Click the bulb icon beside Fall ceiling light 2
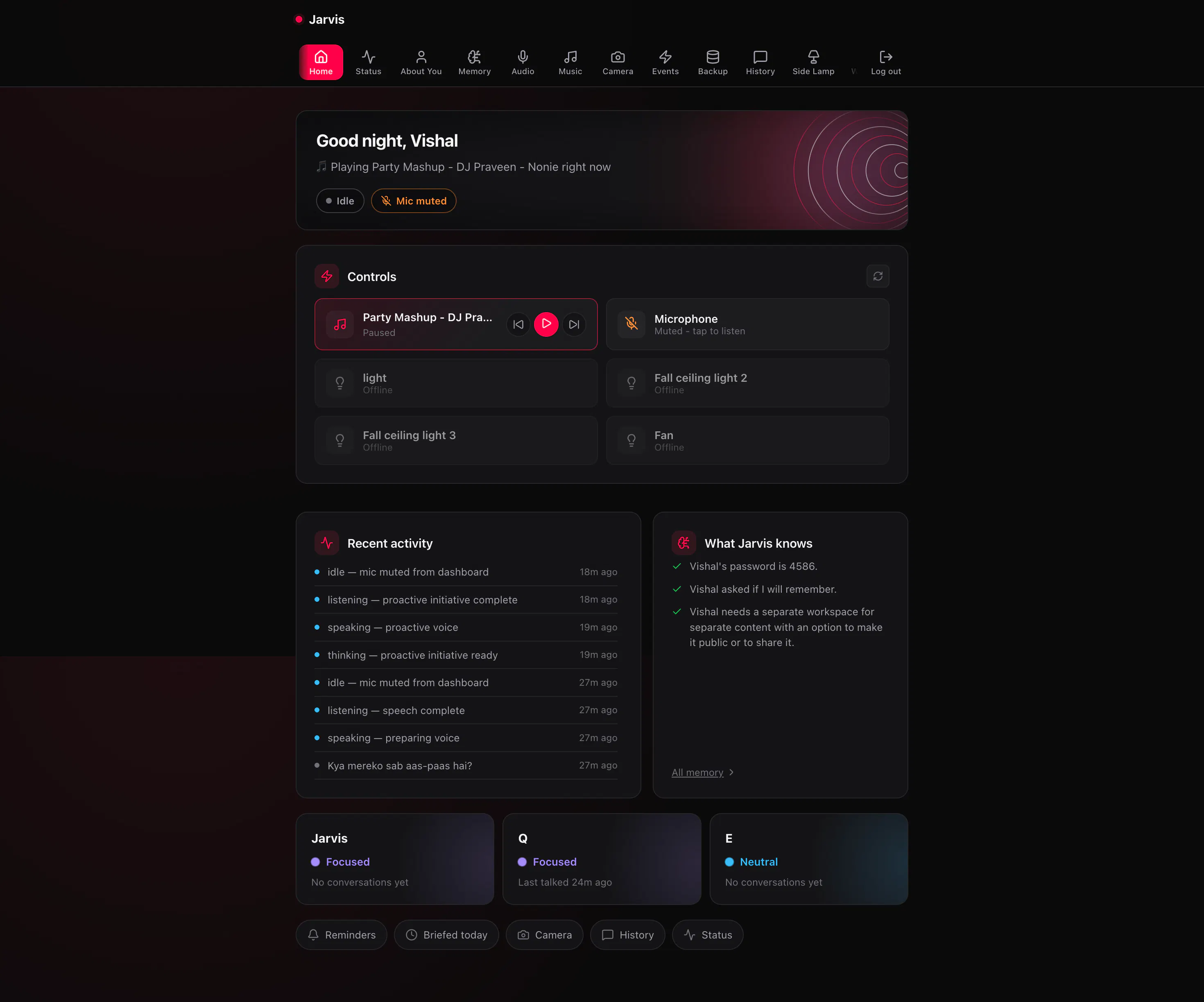1204x1002 pixels. click(x=631, y=383)
